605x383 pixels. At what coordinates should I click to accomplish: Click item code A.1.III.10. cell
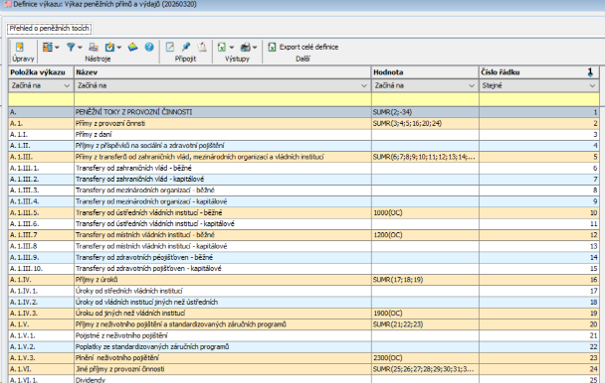41,268
